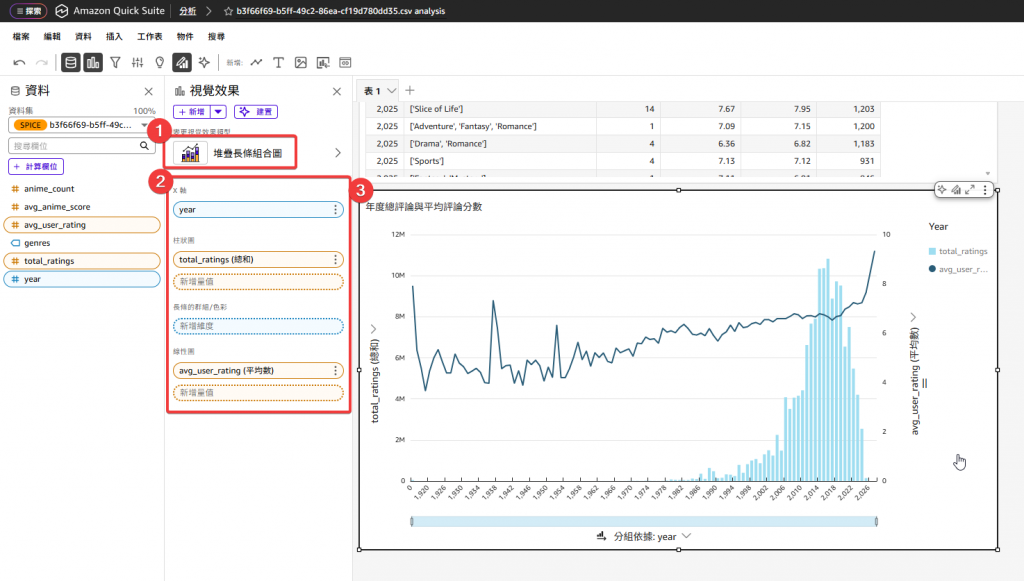This screenshot has width=1024, height=581.
Task: Add a line chart visual from toolbar
Action: pyautogui.click(x=256, y=63)
